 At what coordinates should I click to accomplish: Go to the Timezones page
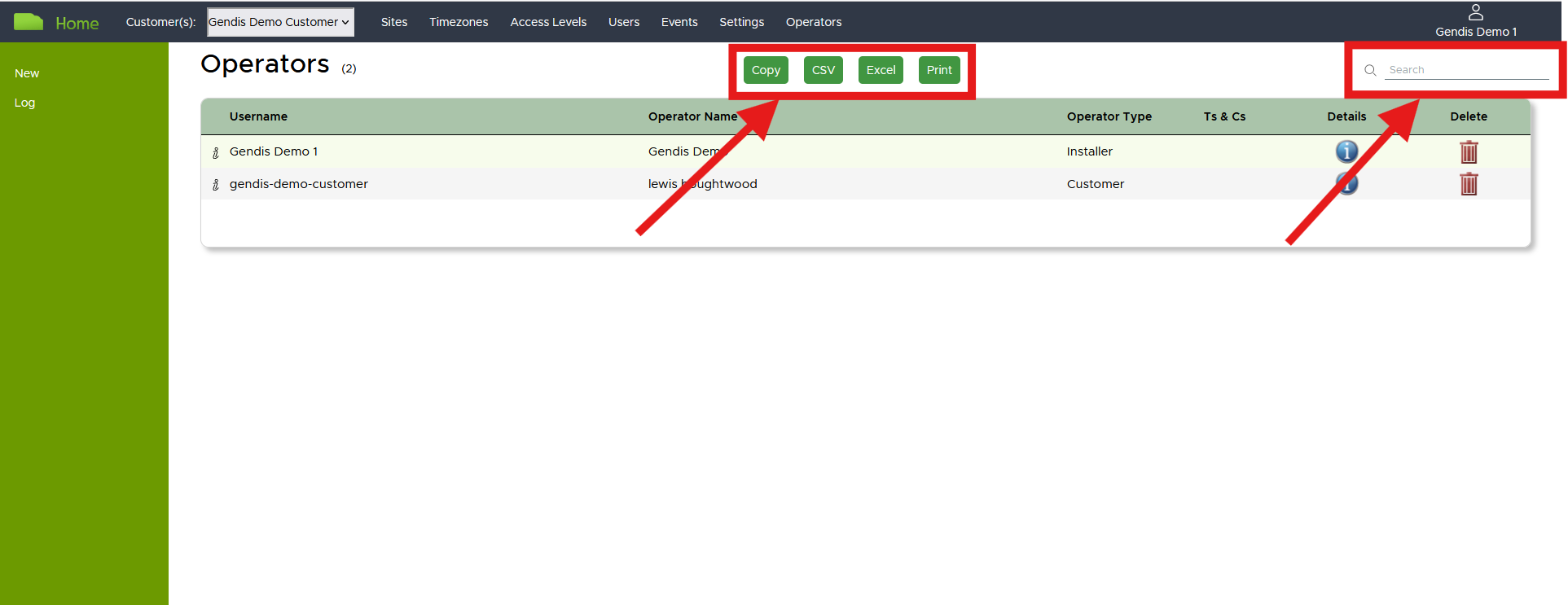pos(459,22)
